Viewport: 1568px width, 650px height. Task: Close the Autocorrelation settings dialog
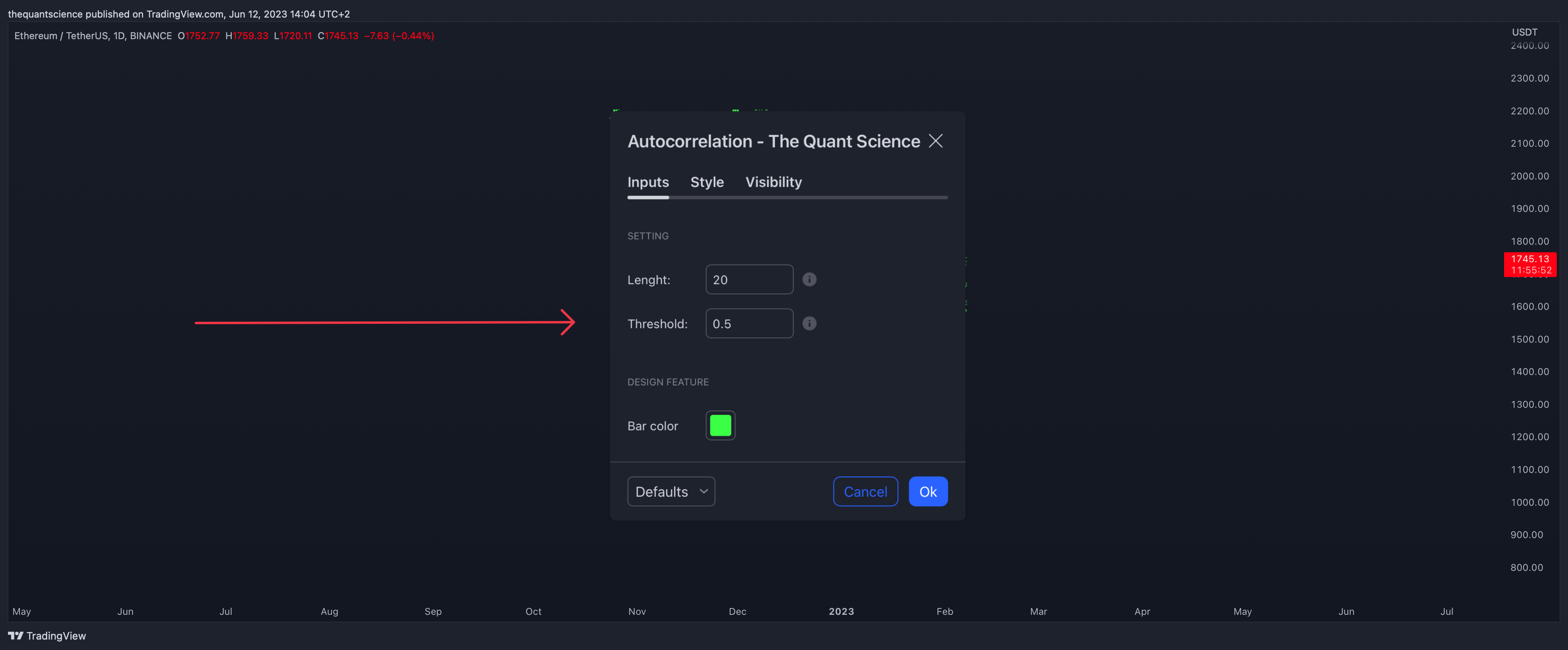935,142
